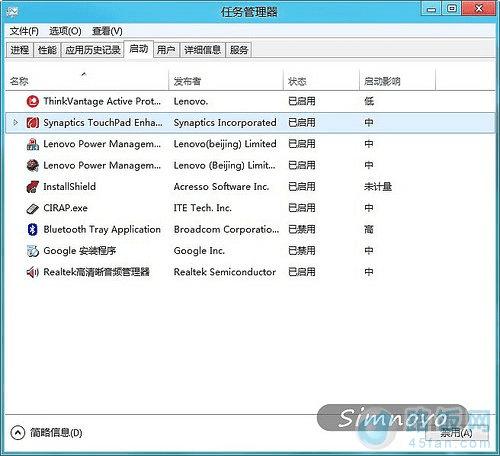
Task: Click the Synaptics TouchPad red icon
Action: pyautogui.click(x=32, y=123)
